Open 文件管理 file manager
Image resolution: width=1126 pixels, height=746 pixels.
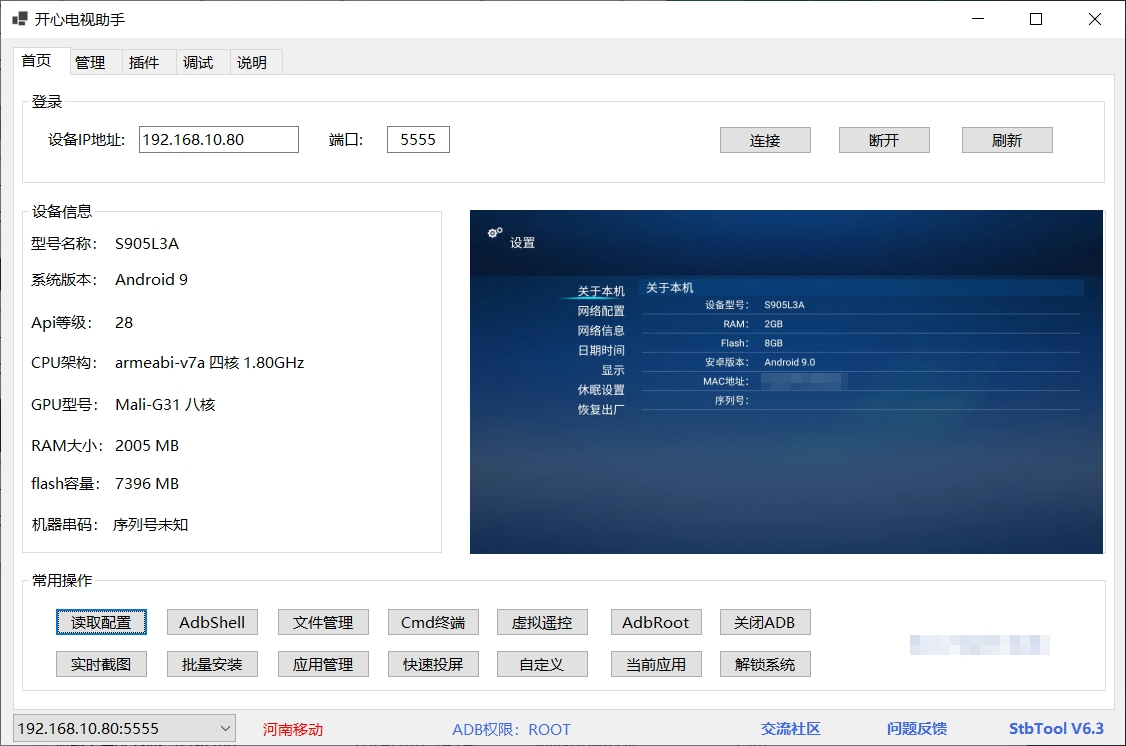[323, 622]
